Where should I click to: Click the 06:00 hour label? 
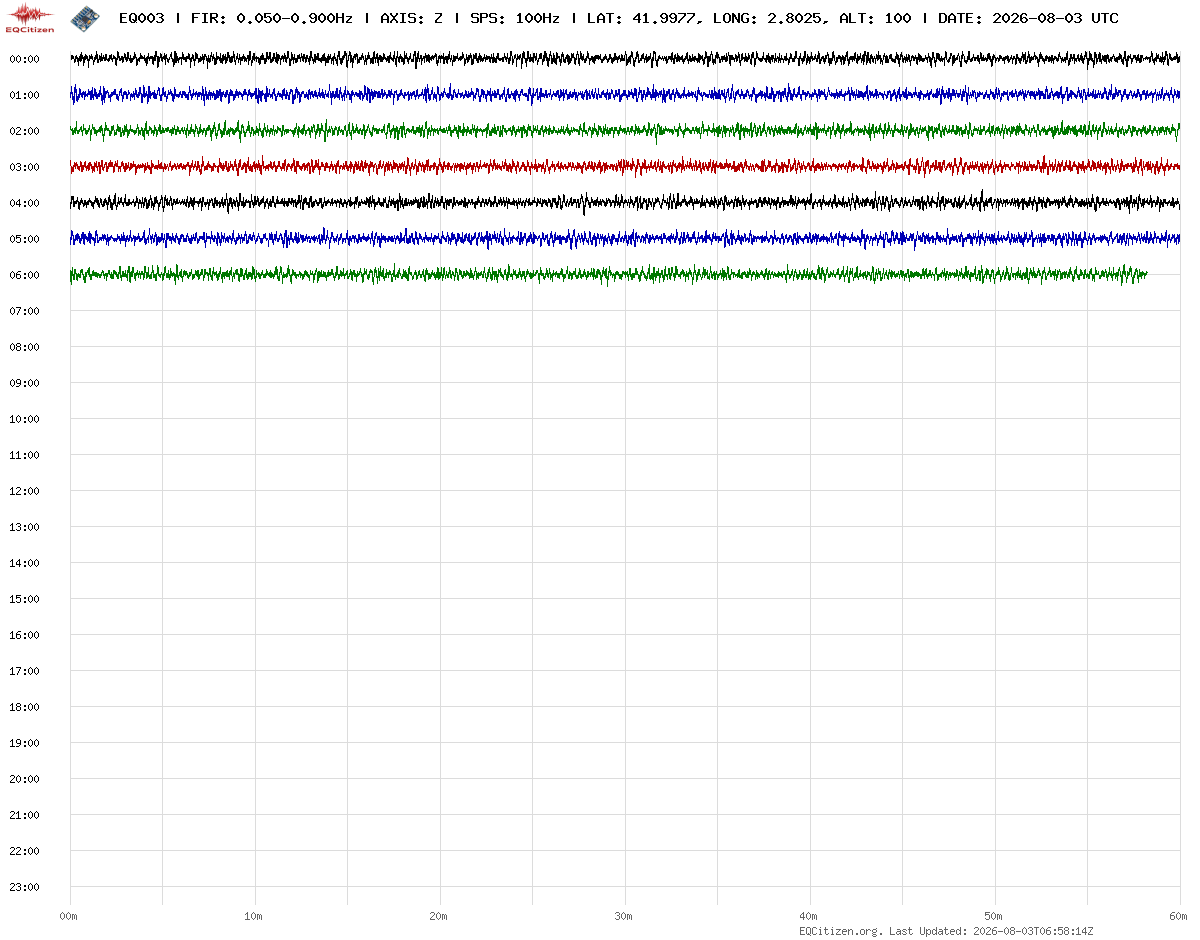pos(24,275)
